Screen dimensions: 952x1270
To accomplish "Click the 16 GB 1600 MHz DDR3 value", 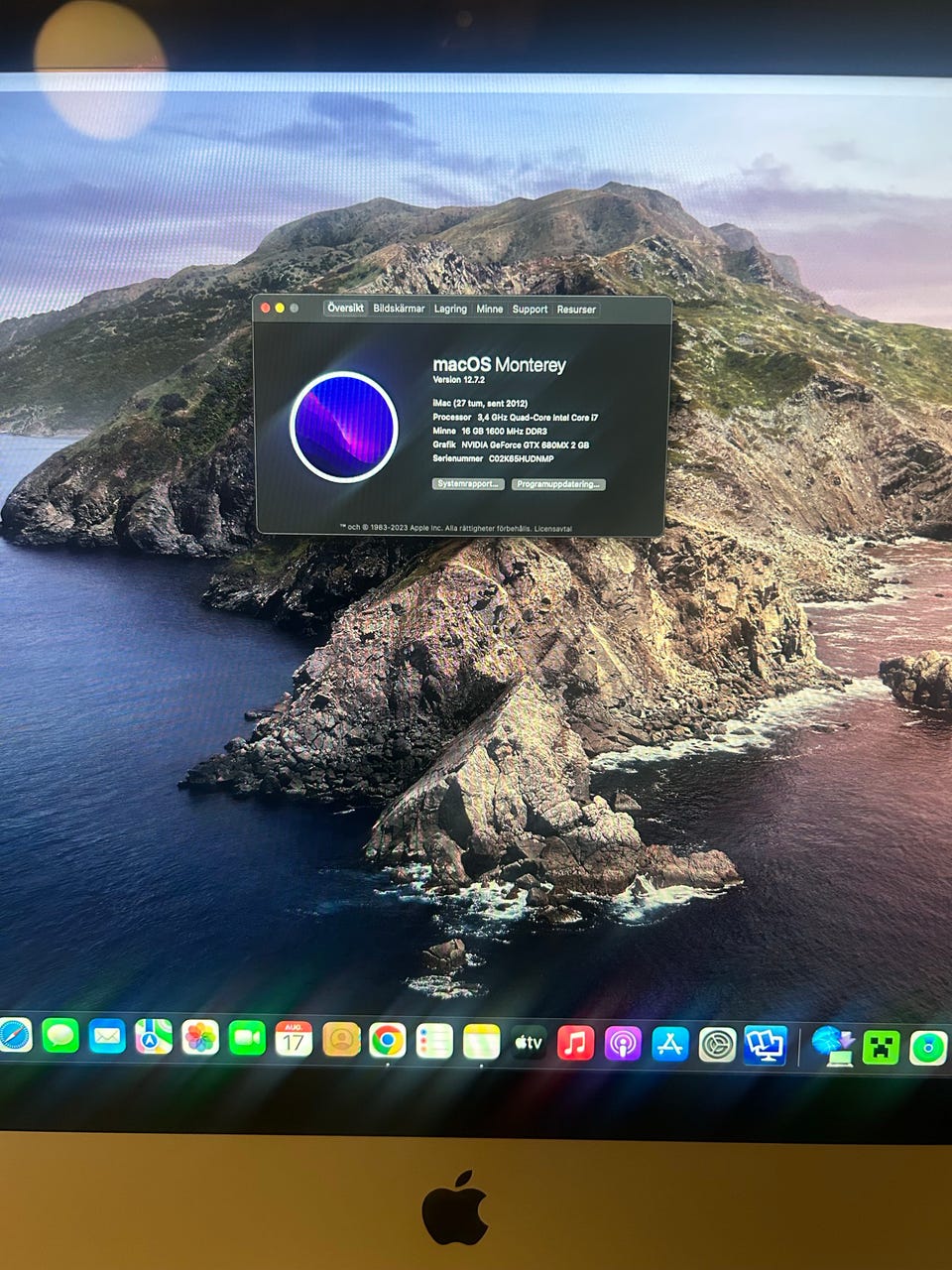I will 504,432.
